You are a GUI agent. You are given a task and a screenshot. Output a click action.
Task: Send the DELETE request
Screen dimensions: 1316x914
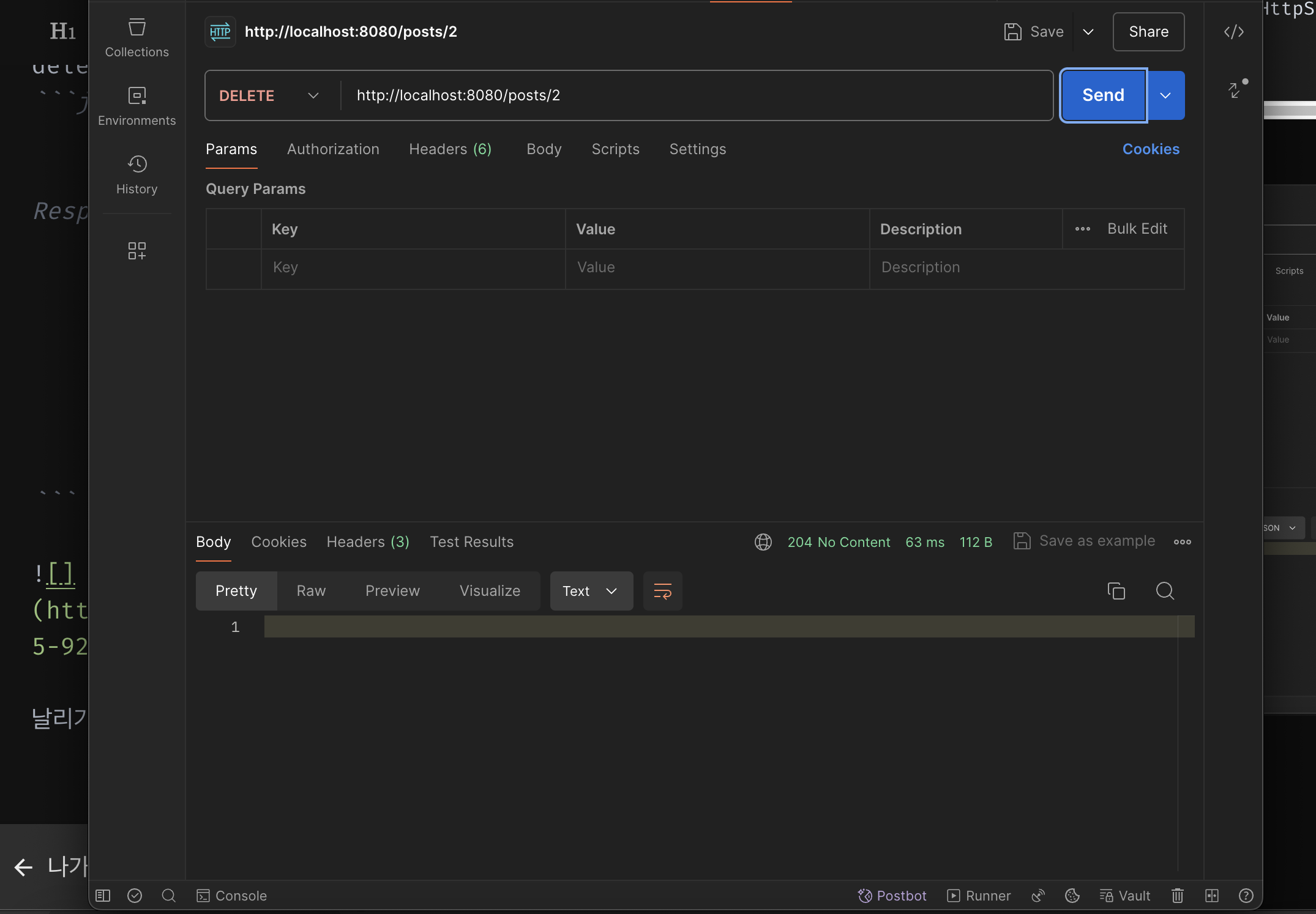coord(1103,95)
